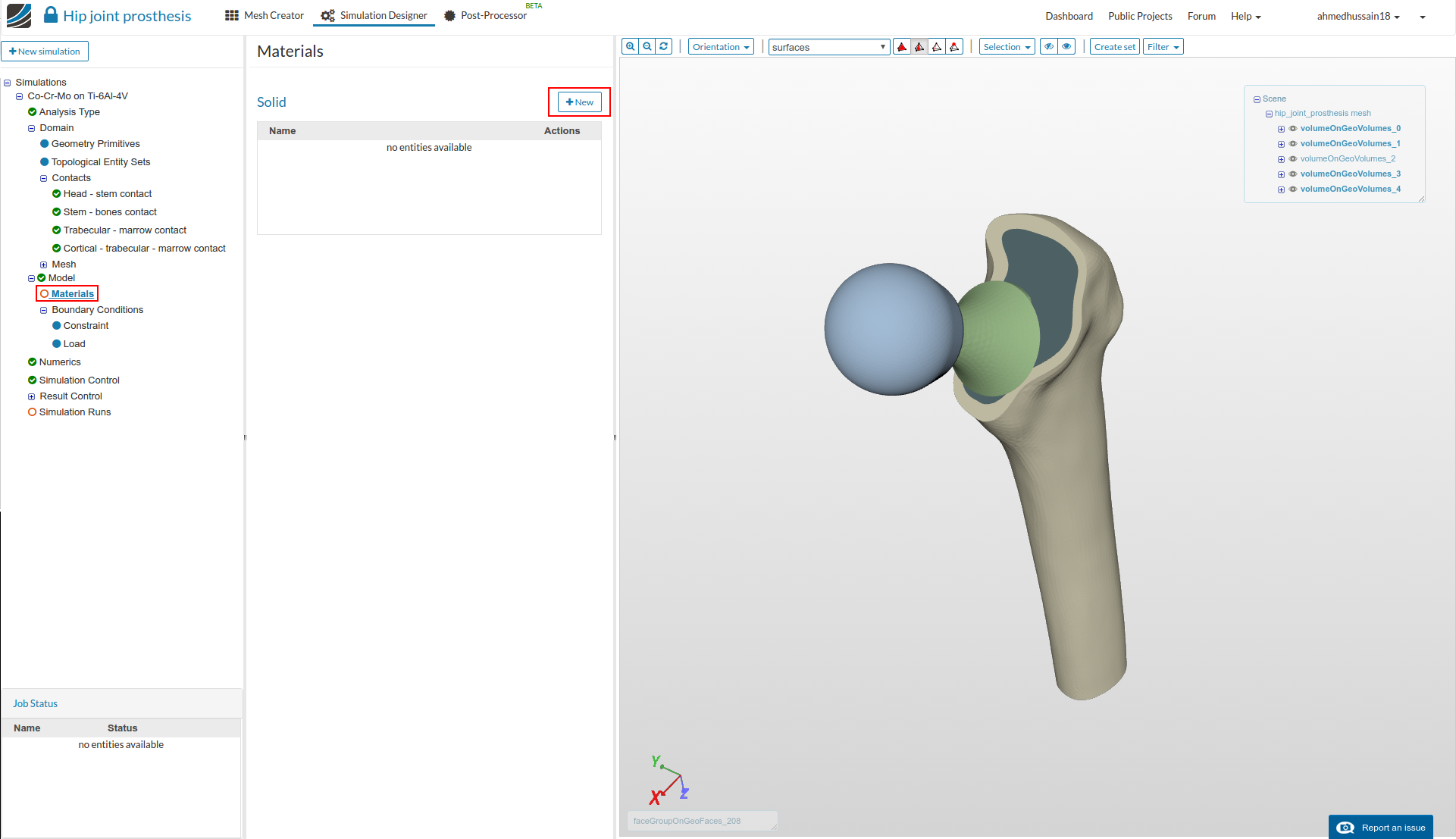Click the show all eye icon in toolbar

coord(1066,47)
